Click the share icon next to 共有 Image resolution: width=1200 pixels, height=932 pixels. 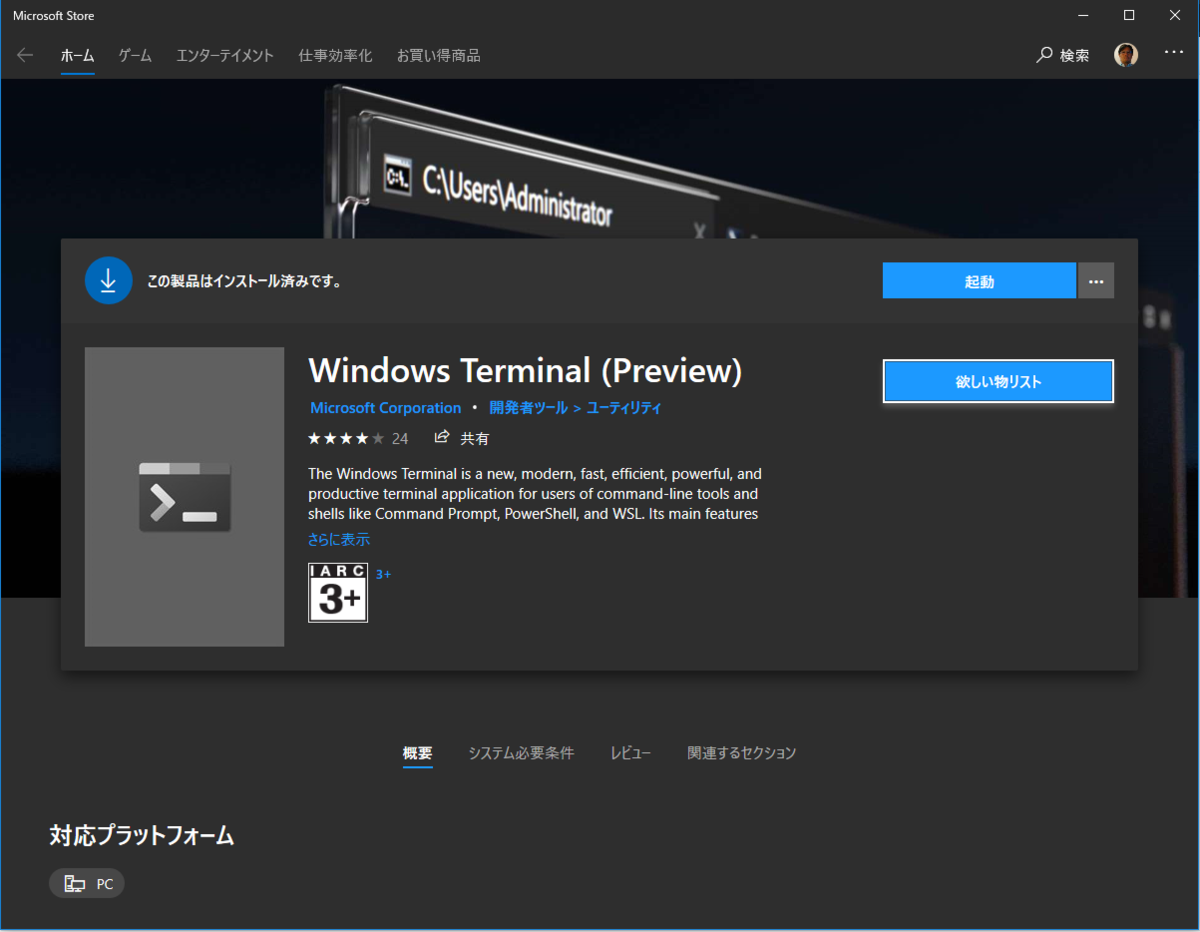pos(442,437)
